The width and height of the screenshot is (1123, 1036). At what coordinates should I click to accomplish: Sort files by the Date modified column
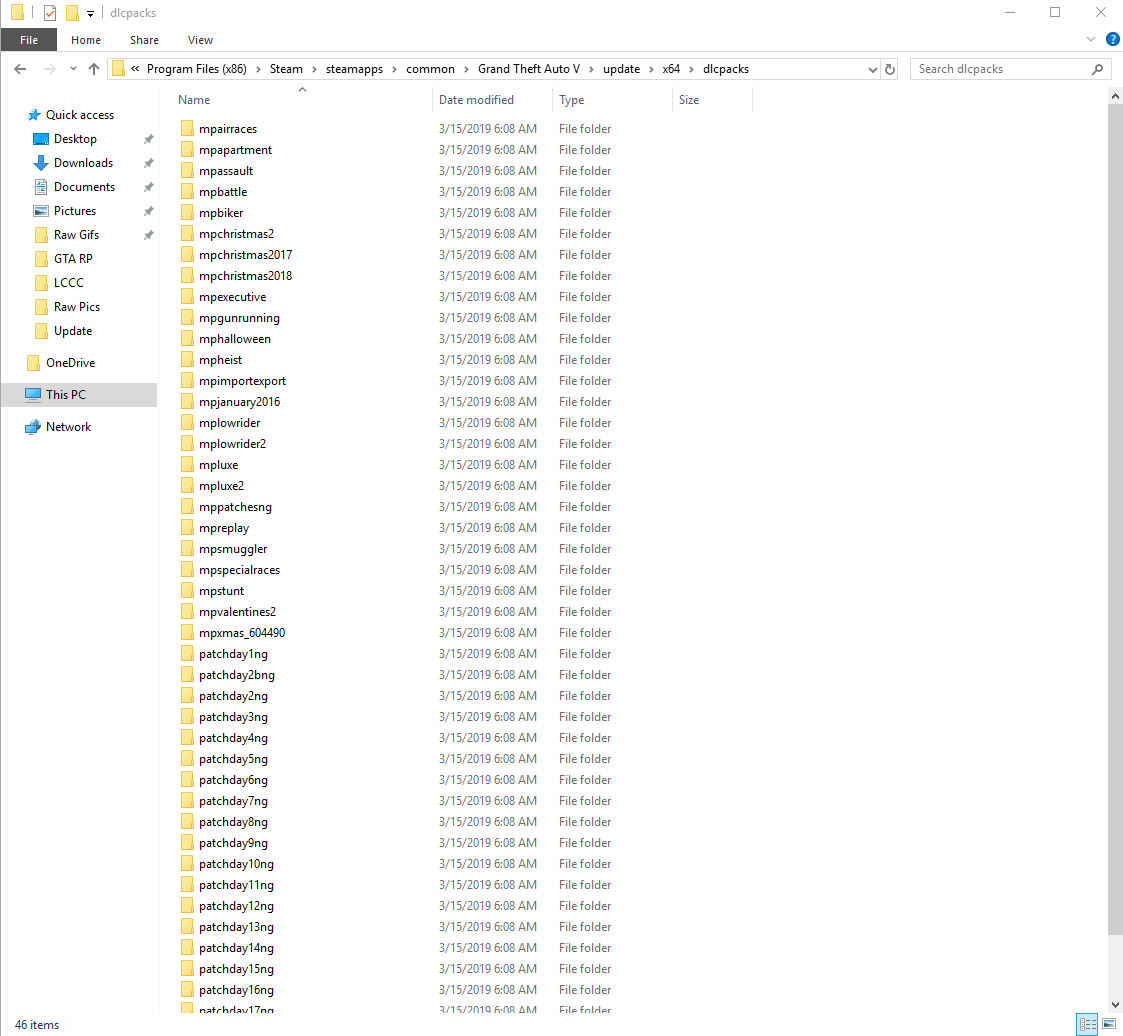478,99
